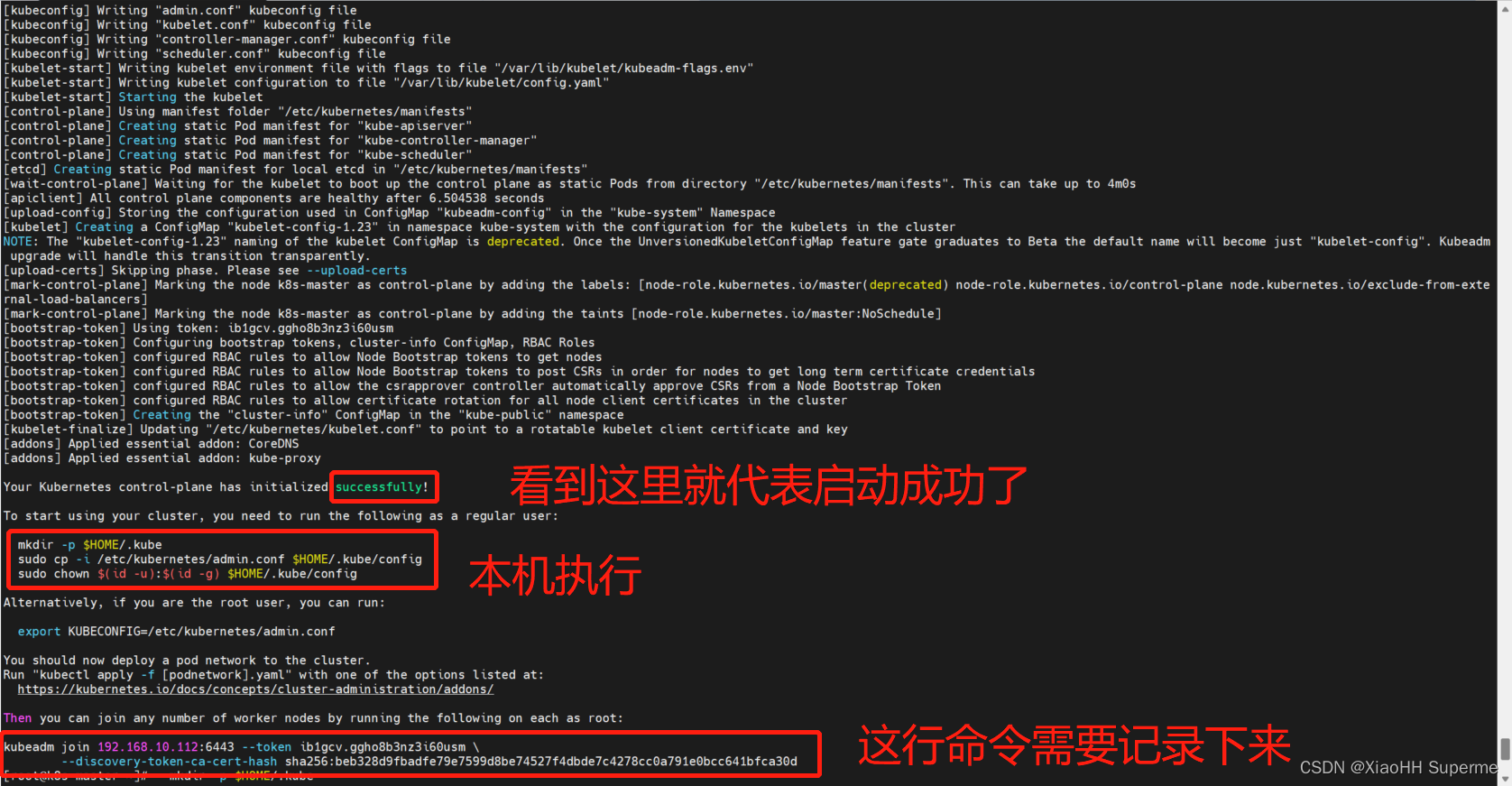Click the '[addons] Applied essential addon: CoreDNS' line
Screen dimensions: 1512x786
152,444
